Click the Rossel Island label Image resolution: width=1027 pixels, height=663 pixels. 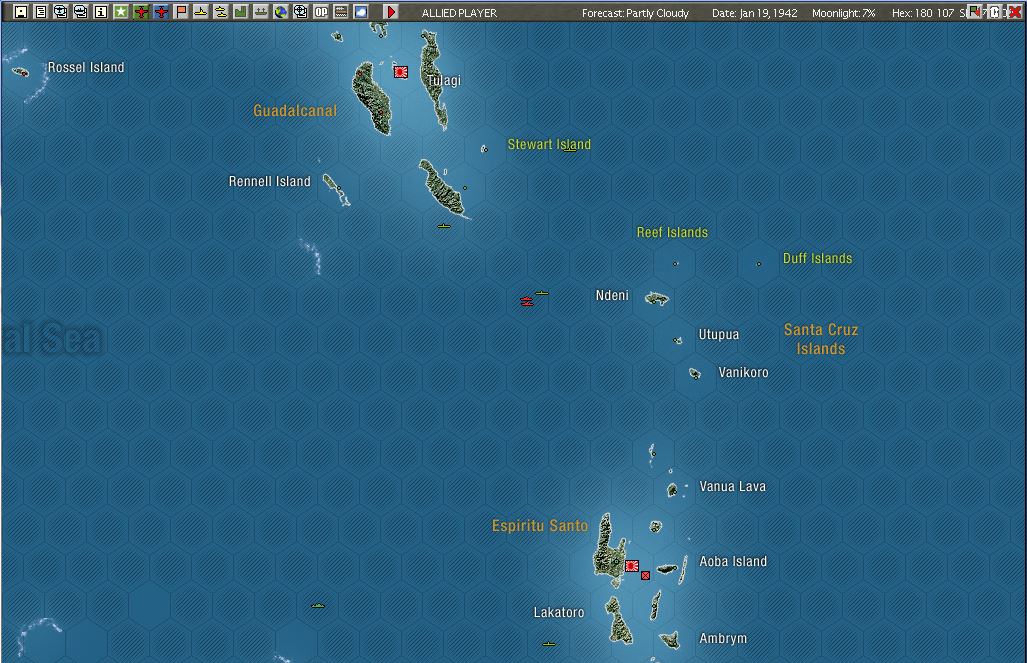pos(86,67)
